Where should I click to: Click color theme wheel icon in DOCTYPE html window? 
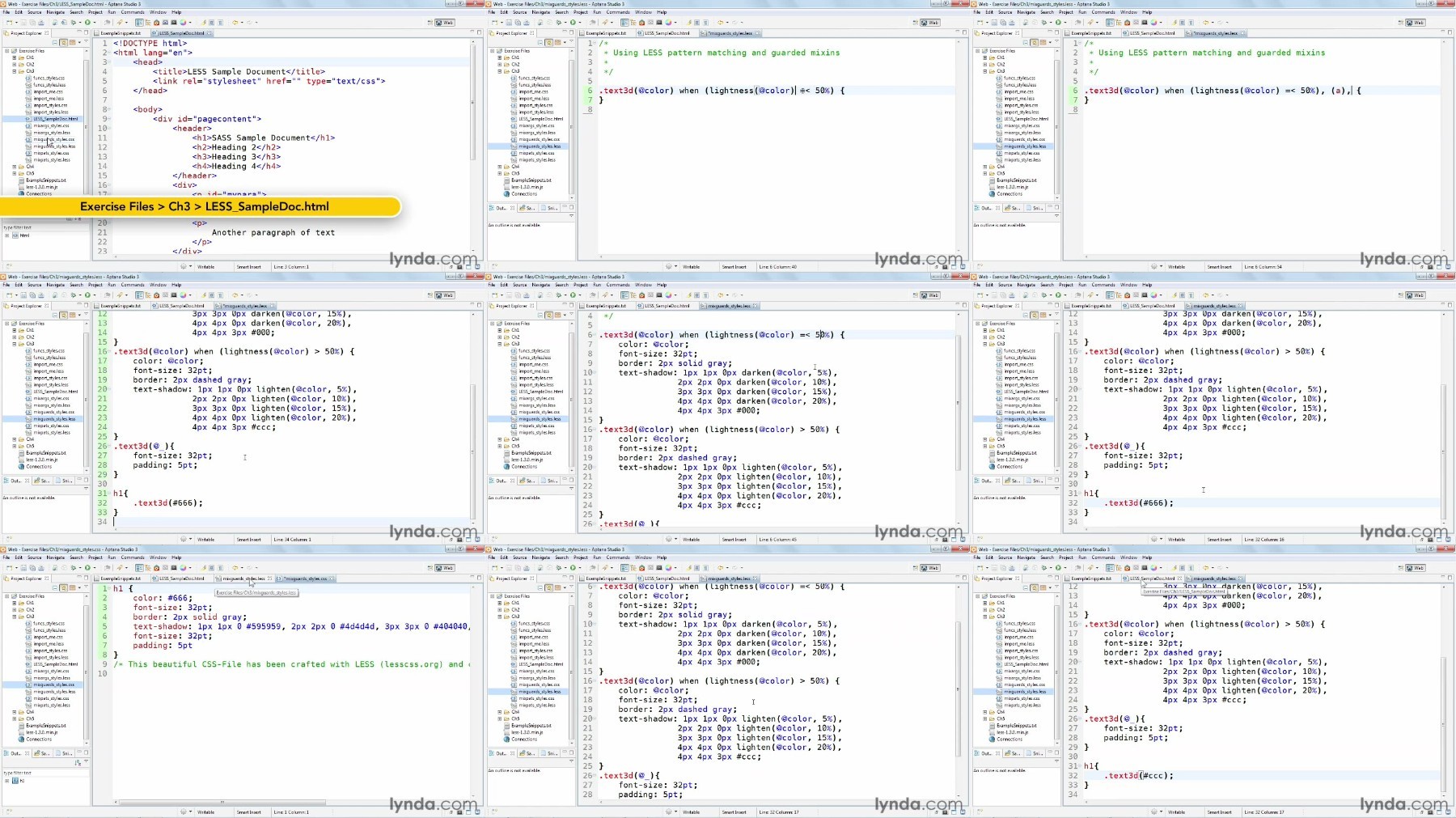tap(183, 23)
